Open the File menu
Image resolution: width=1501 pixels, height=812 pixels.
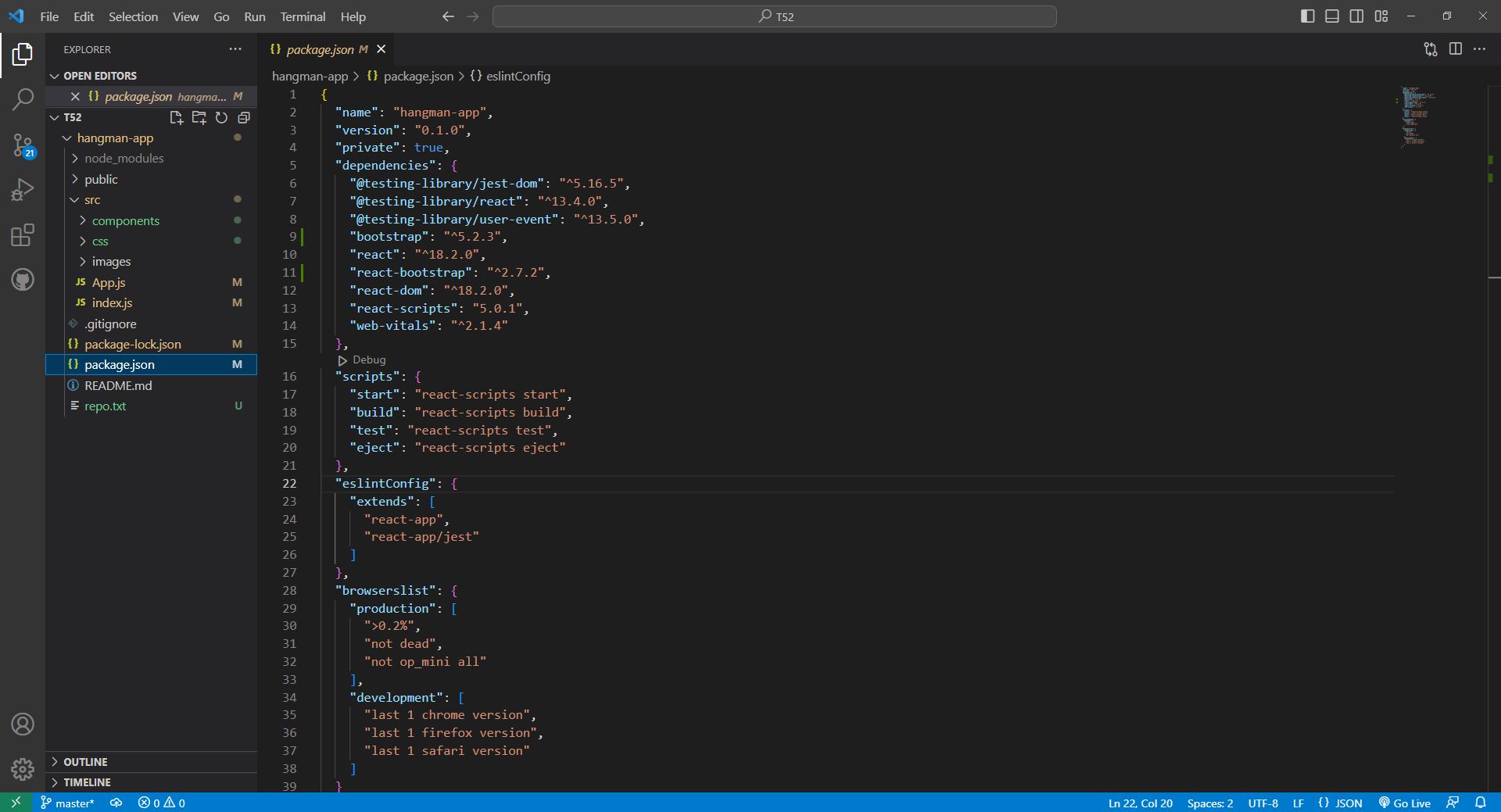click(x=49, y=16)
